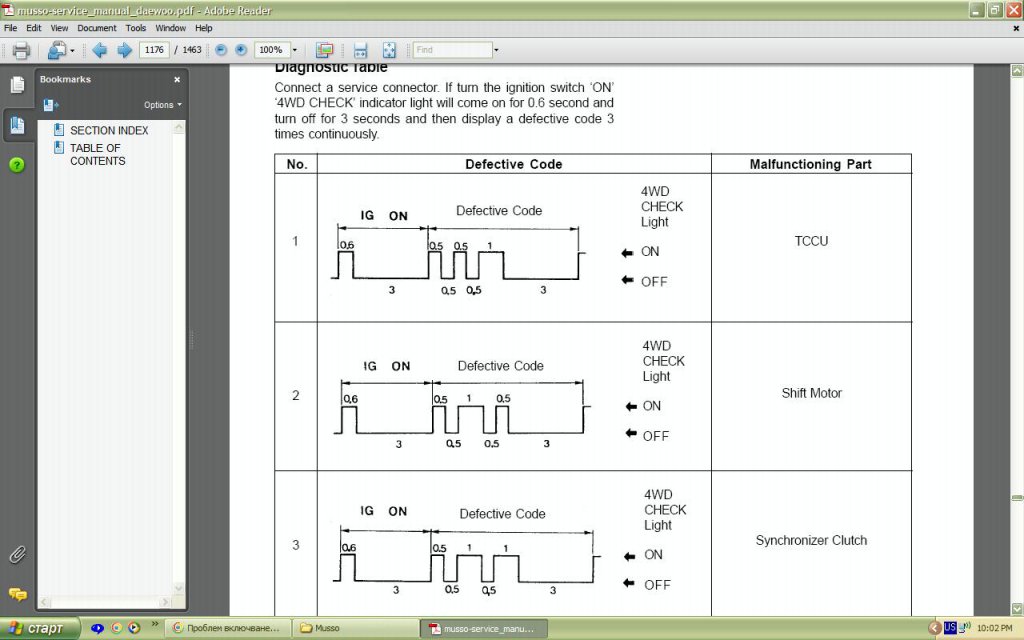Select TABLE OF CONTENTS bookmark

point(97,154)
